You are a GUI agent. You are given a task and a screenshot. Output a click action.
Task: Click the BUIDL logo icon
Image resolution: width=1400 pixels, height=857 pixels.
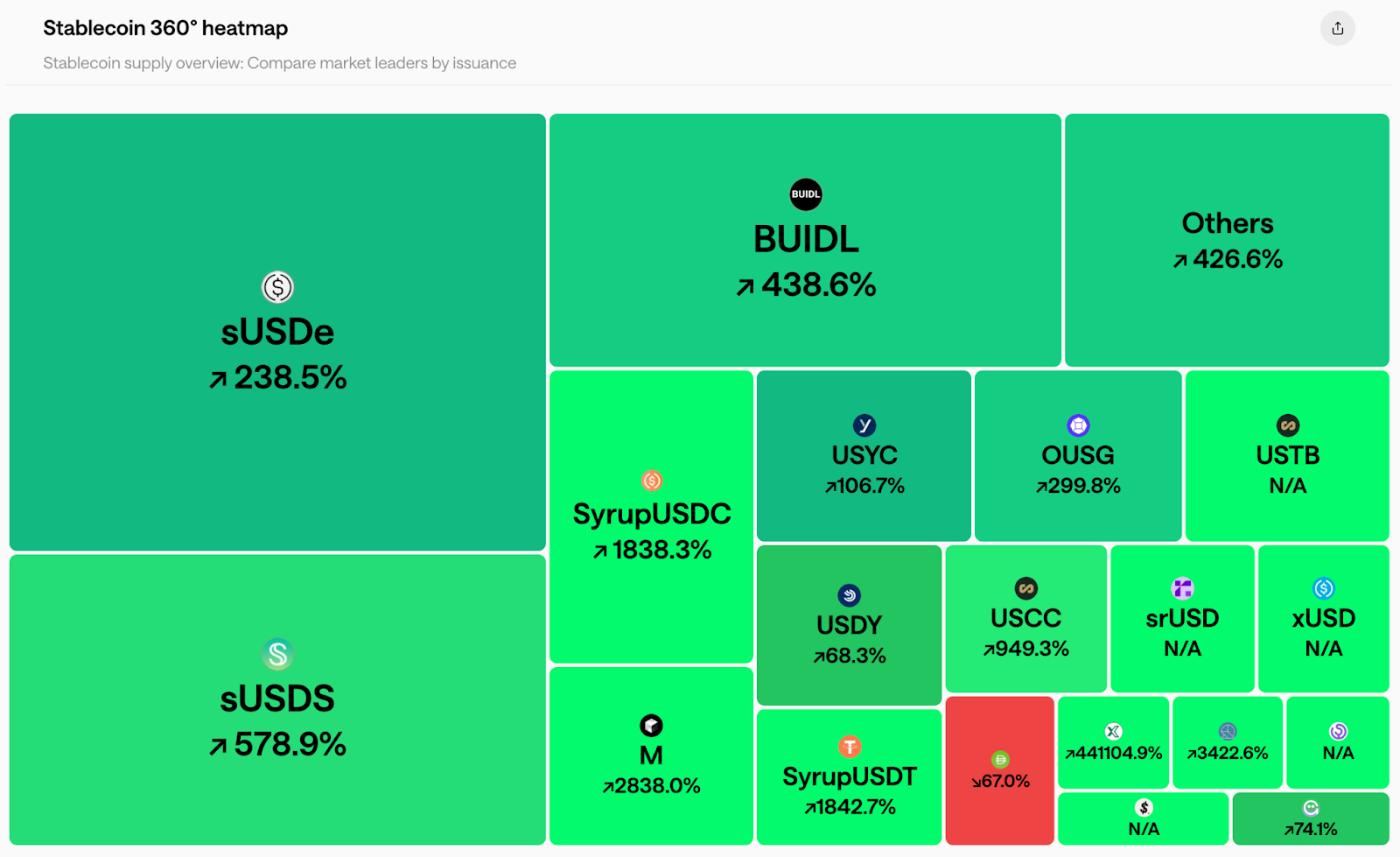[806, 194]
